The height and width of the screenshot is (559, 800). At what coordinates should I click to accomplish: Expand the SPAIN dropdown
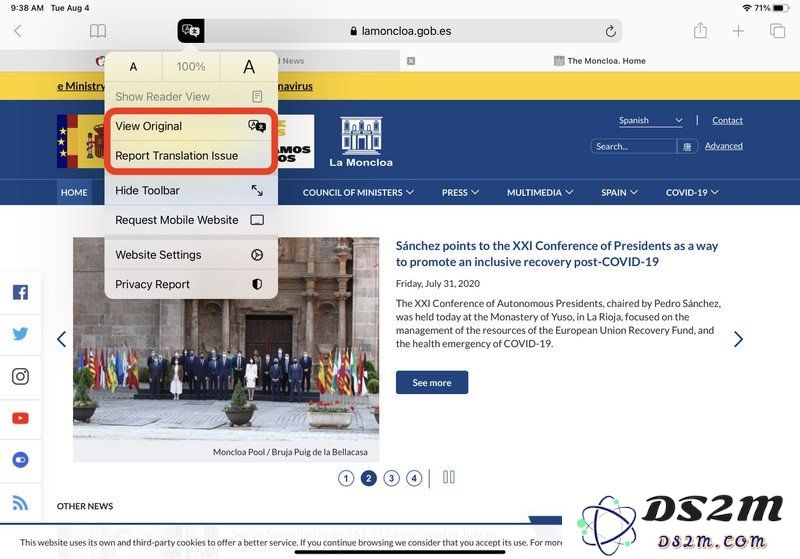619,192
